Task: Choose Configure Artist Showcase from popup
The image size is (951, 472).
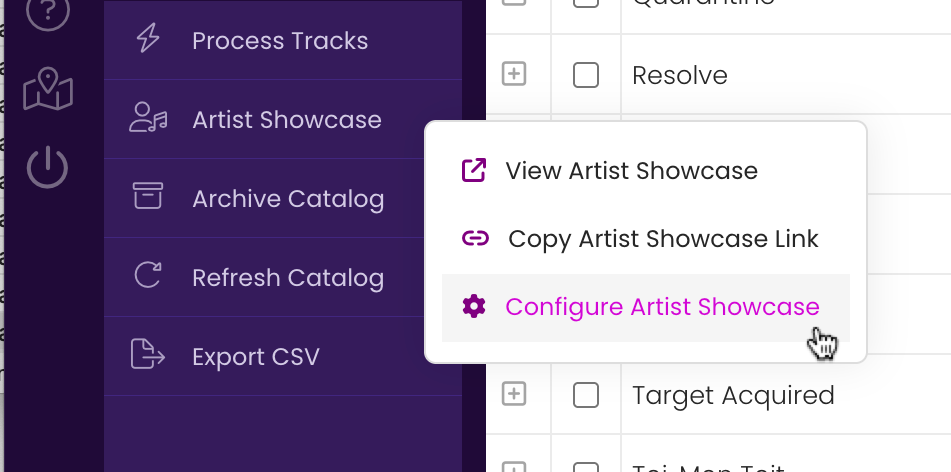Action: tap(646, 308)
